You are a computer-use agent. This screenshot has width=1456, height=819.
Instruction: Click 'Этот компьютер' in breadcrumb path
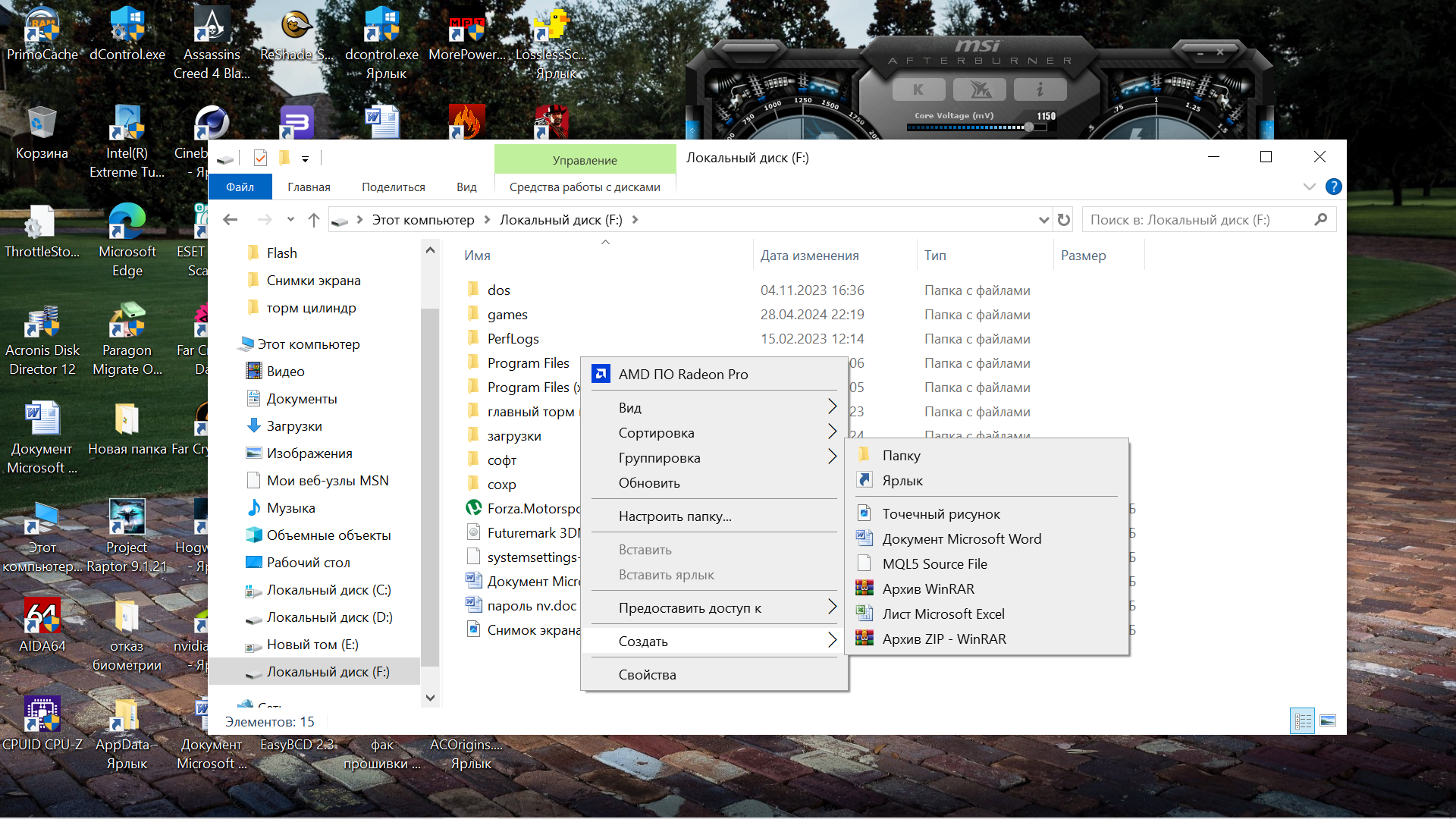click(422, 220)
